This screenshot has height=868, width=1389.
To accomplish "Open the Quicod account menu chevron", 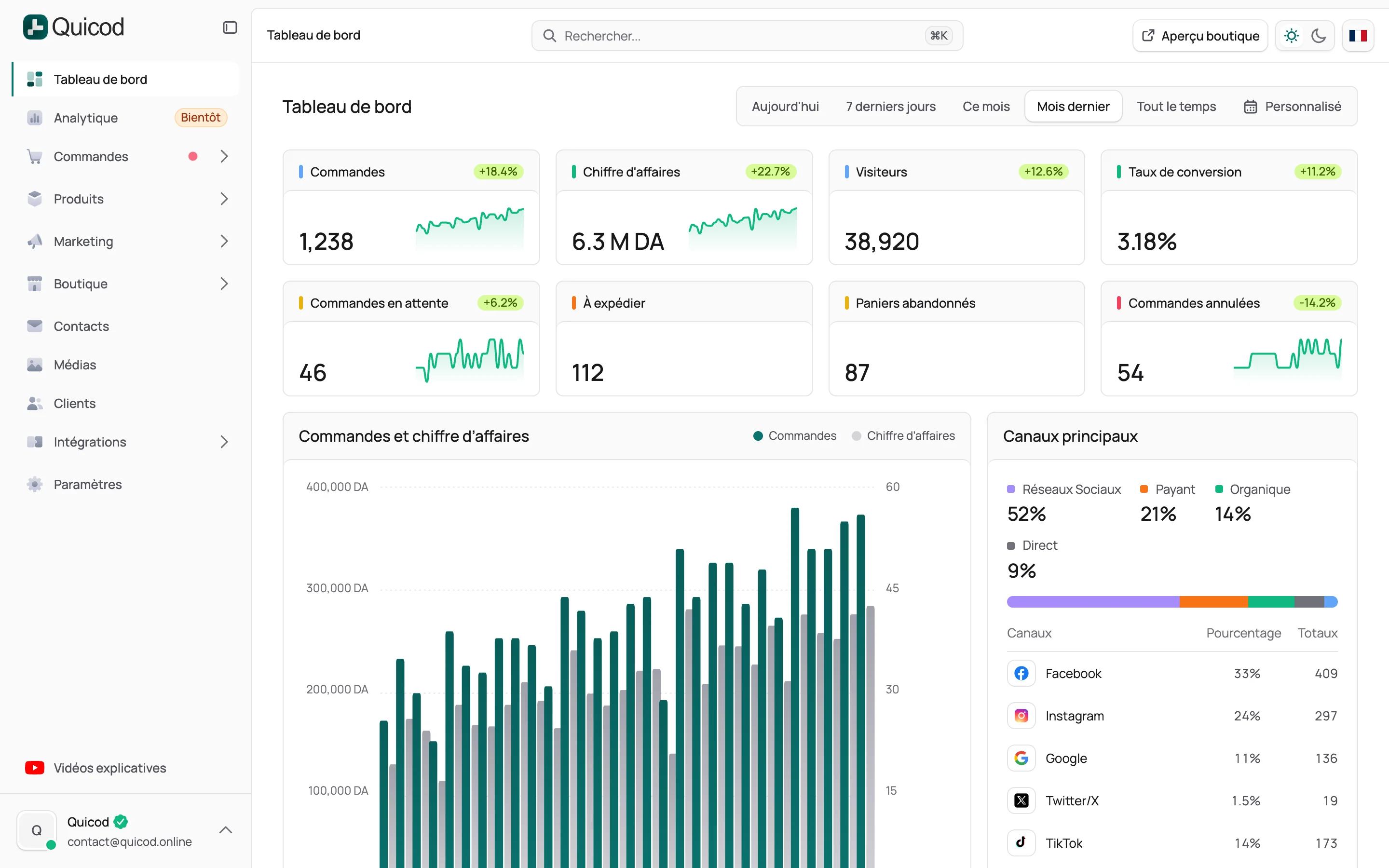I will (x=226, y=830).
